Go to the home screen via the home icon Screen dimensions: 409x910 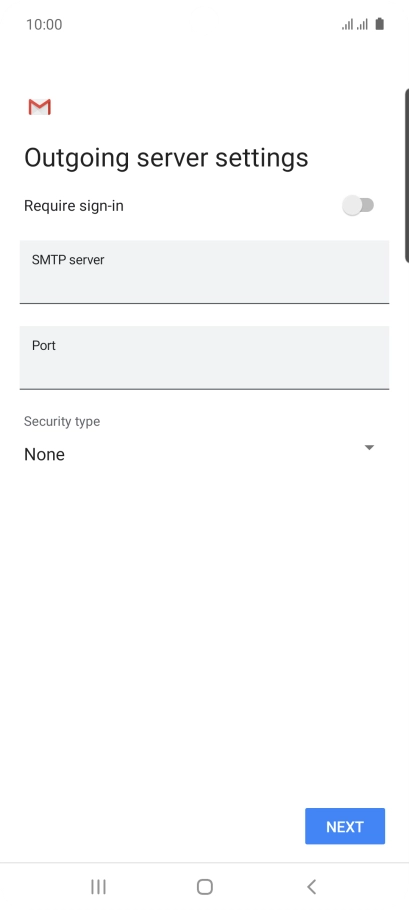click(x=205, y=886)
